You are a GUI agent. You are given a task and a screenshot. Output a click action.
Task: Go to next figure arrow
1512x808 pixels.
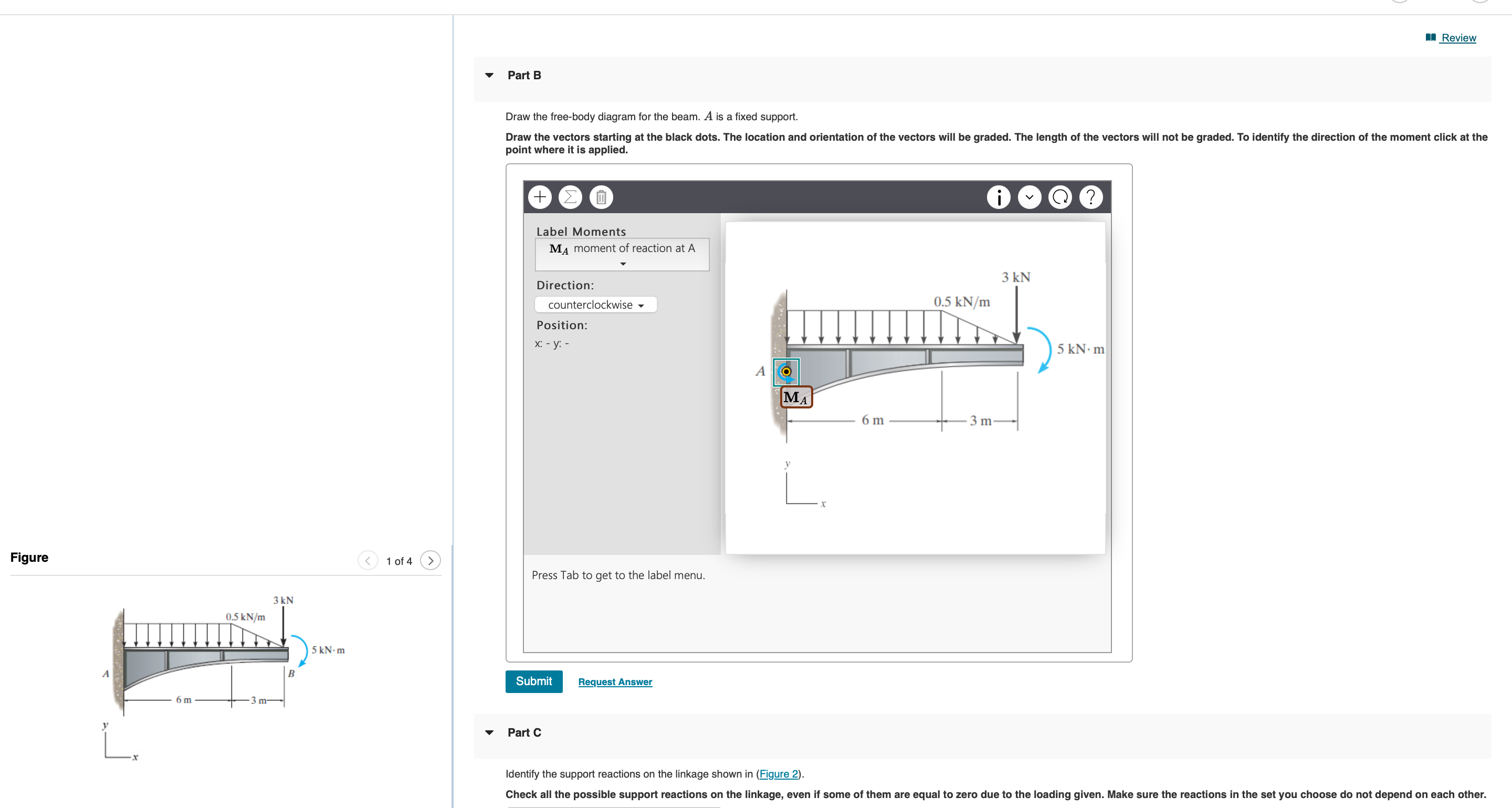click(x=430, y=561)
